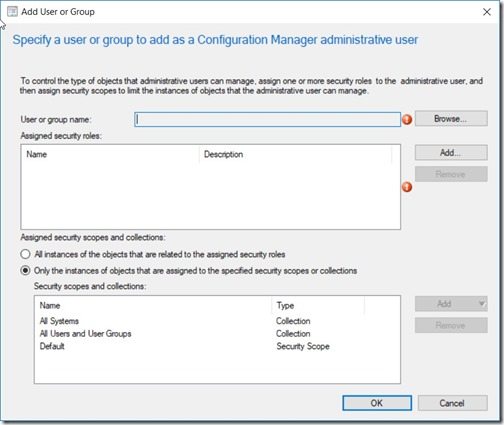Open the Add dropdown for security scopes
504x425 pixels.
click(x=451, y=304)
